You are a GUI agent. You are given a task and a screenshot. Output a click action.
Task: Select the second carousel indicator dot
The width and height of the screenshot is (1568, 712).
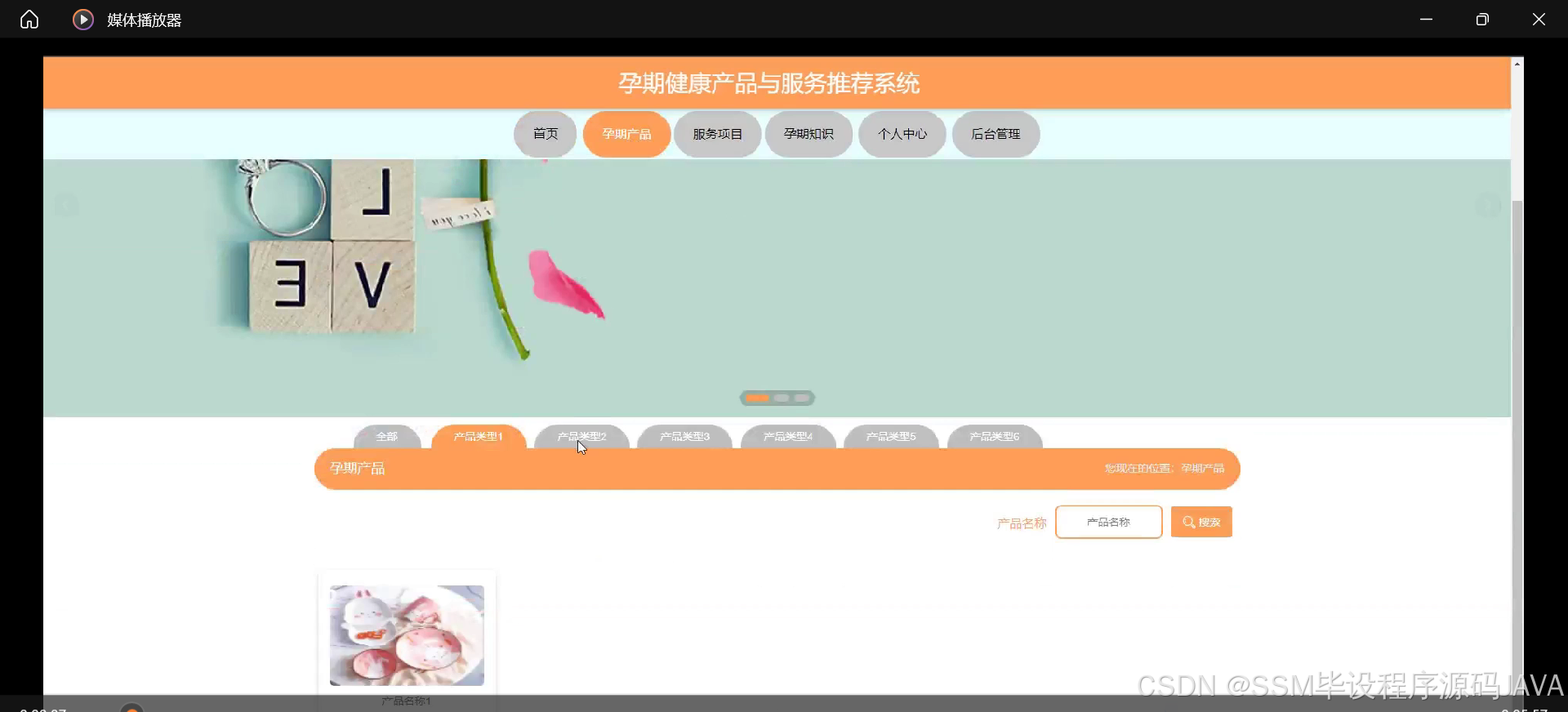(x=782, y=398)
